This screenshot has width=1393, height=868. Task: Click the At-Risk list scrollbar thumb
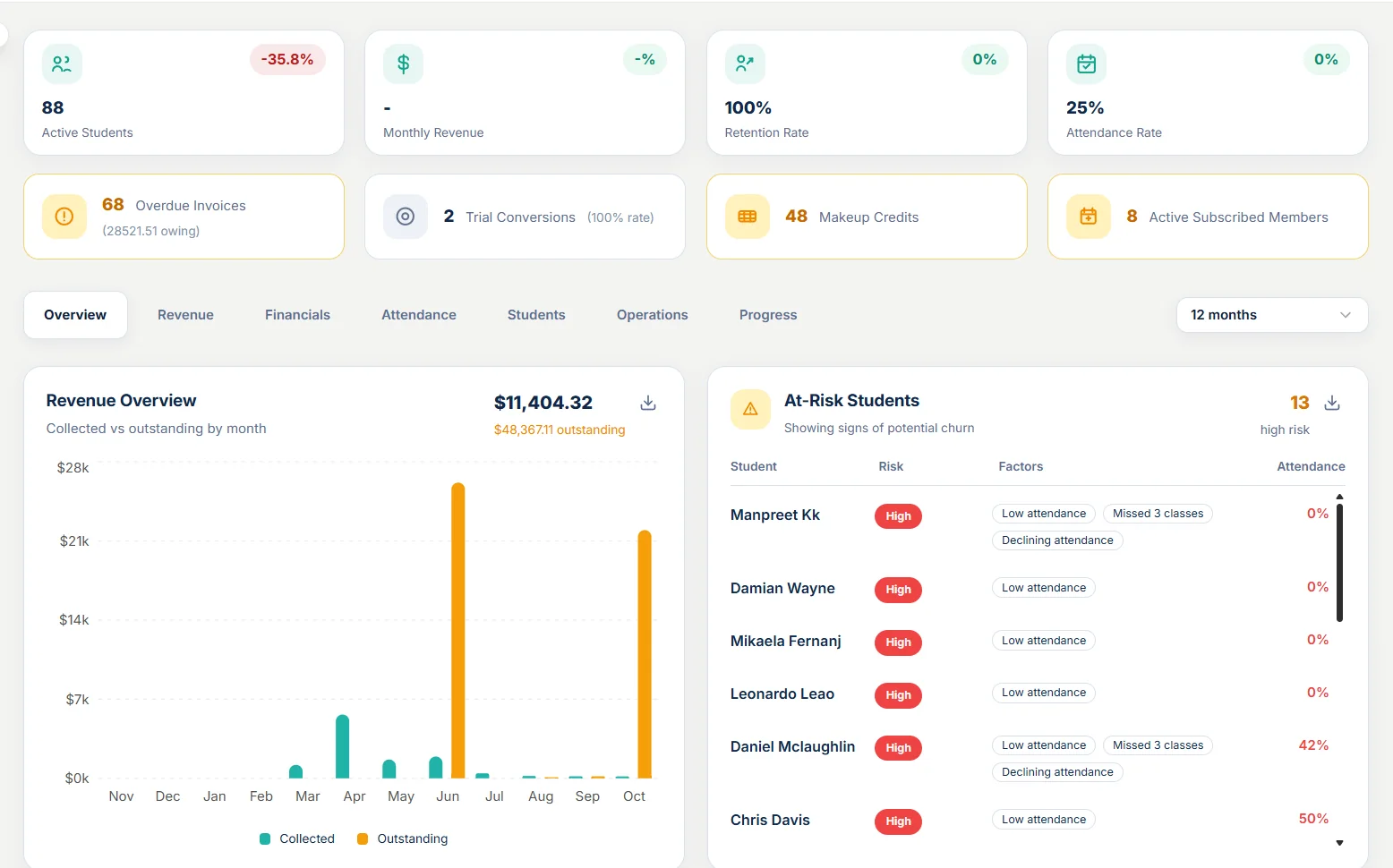(1339, 563)
